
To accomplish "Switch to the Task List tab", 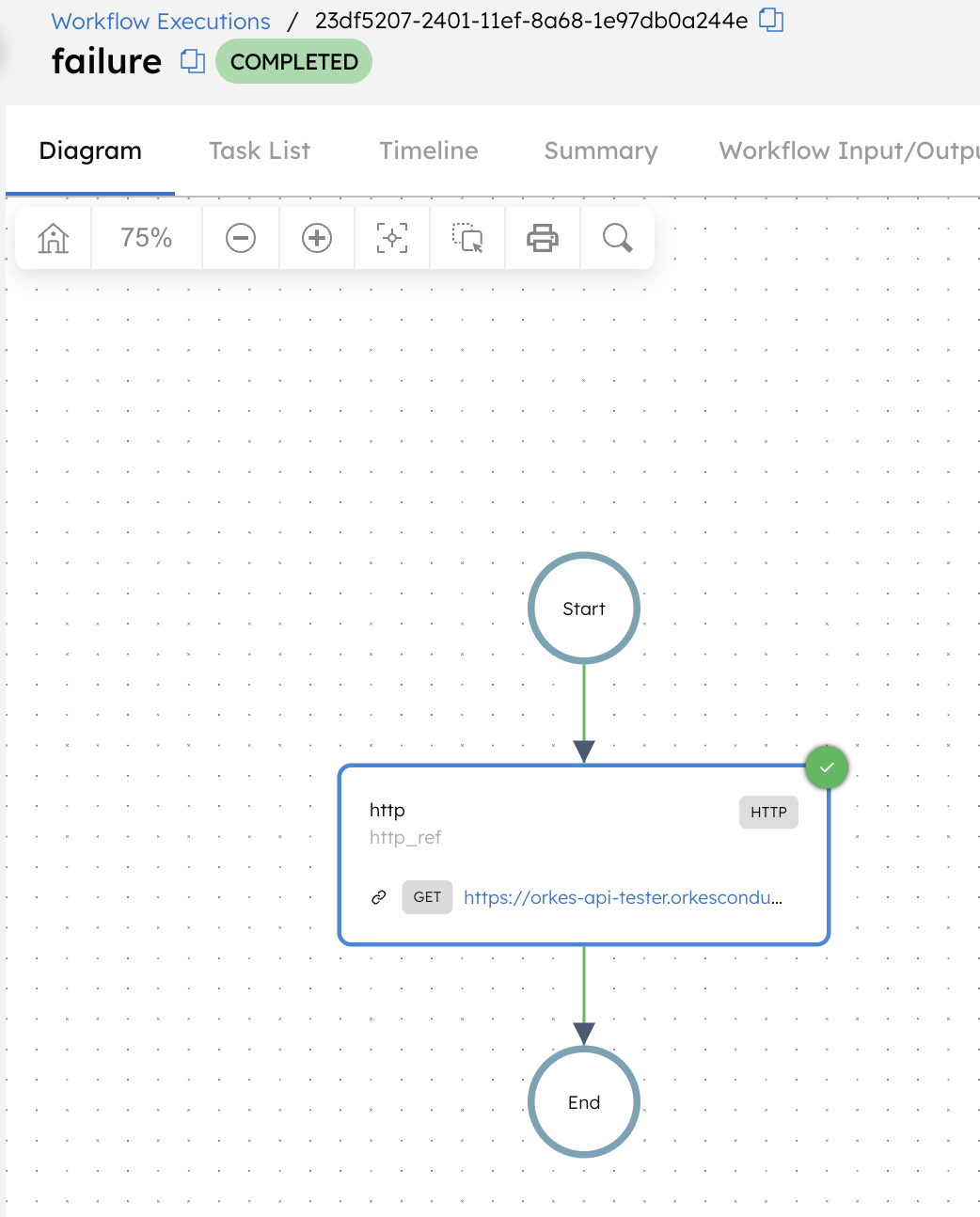I will tap(260, 150).
